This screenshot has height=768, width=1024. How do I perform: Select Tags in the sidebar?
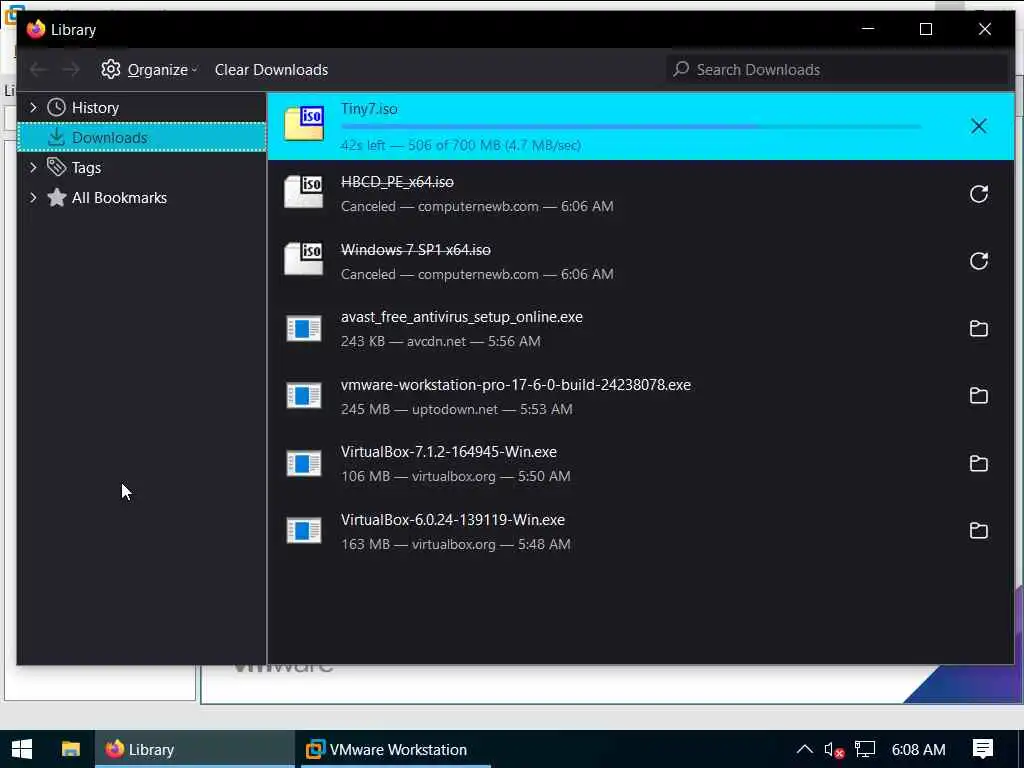tap(142, 167)
